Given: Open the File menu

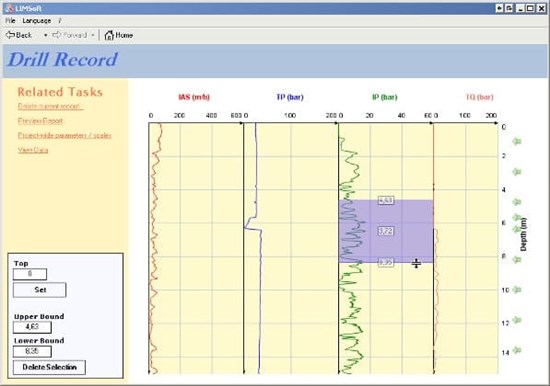Looking at the screenshot, I should [x=10, y=21].
